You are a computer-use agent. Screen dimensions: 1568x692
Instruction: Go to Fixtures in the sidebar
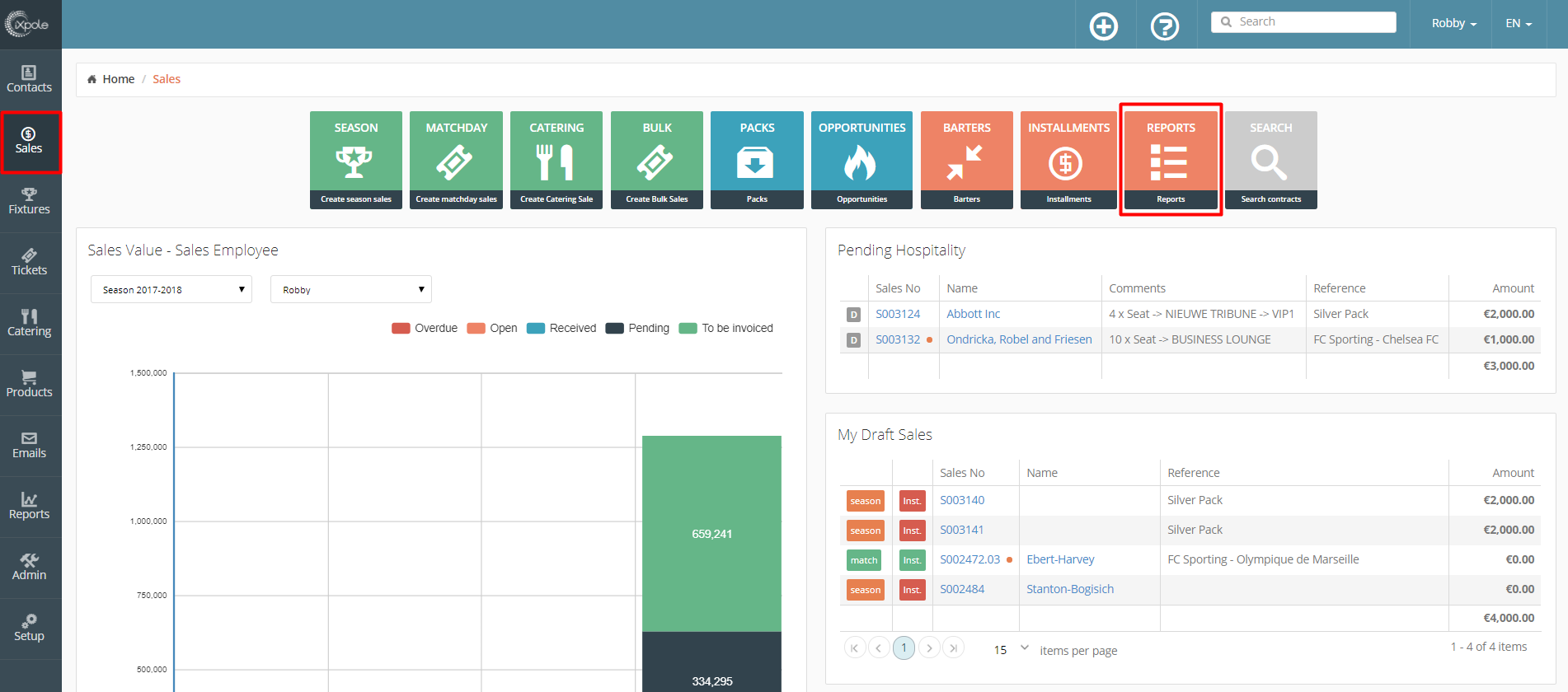(x=30, y=202)
